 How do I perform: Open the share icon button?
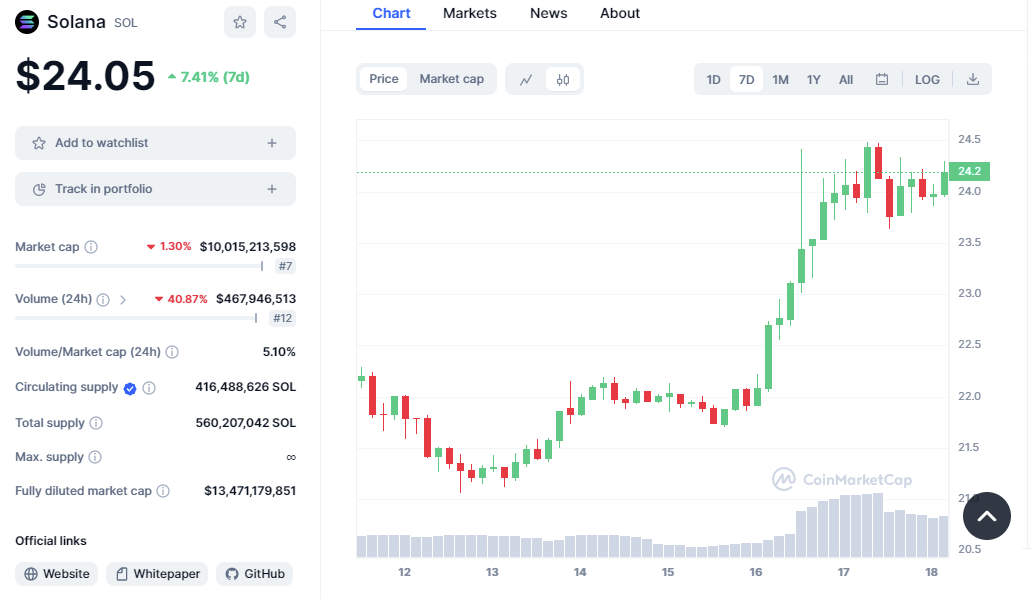[280, 22]
